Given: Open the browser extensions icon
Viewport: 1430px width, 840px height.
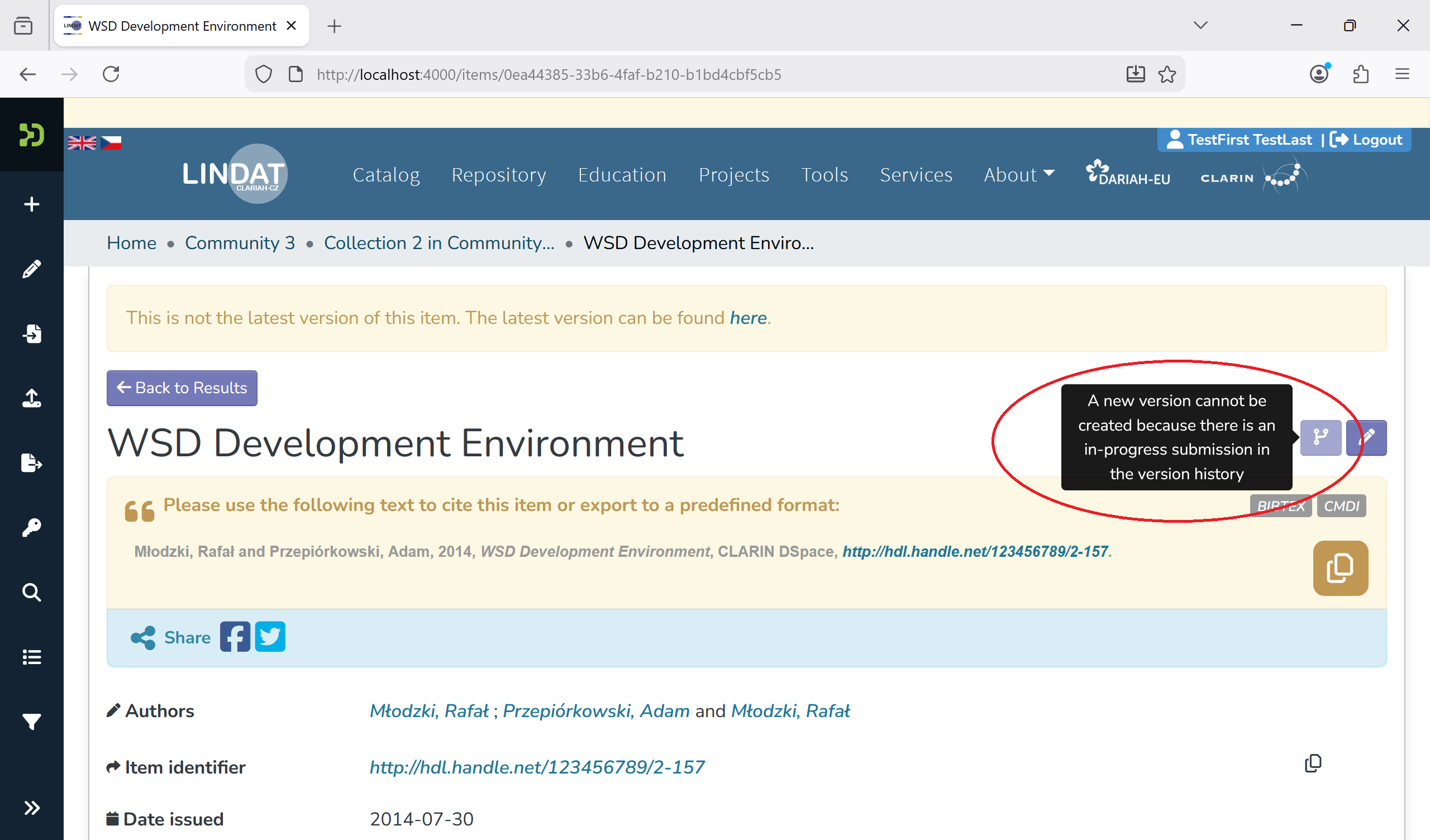Looking at the screenshot, I should coord(1361,74).
